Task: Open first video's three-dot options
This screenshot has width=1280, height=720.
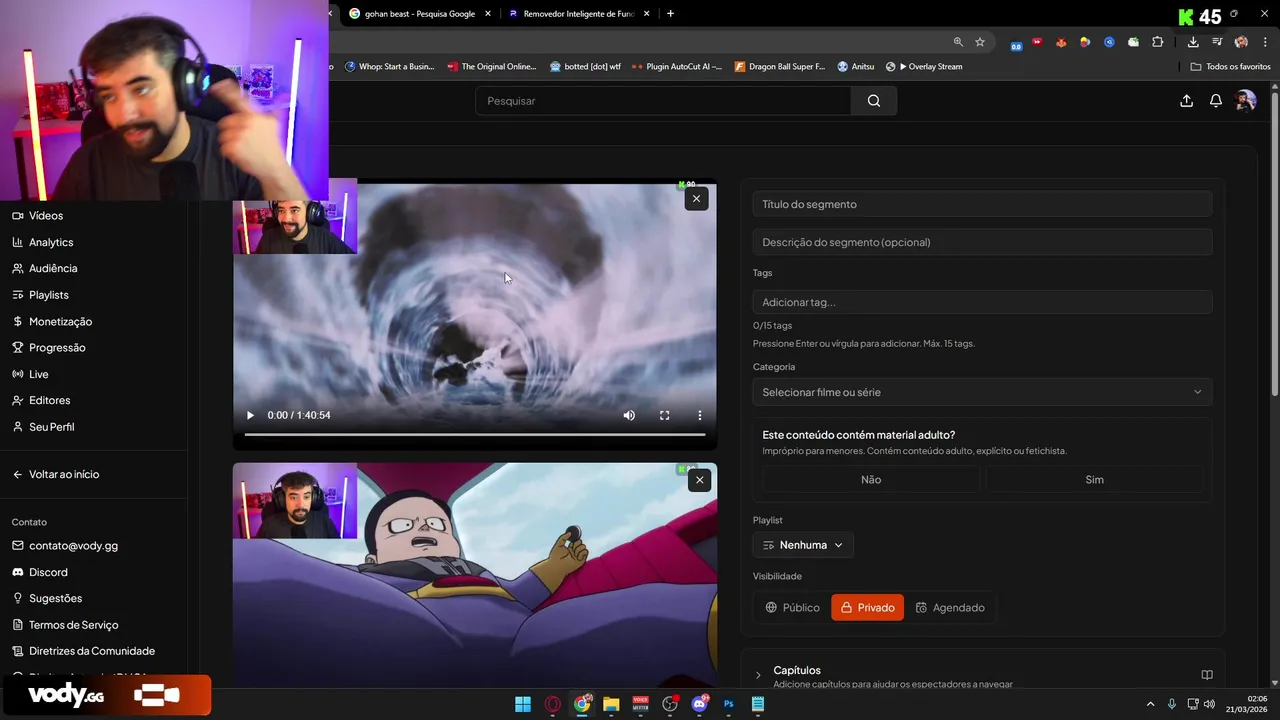Action: (x=700, y=415)
